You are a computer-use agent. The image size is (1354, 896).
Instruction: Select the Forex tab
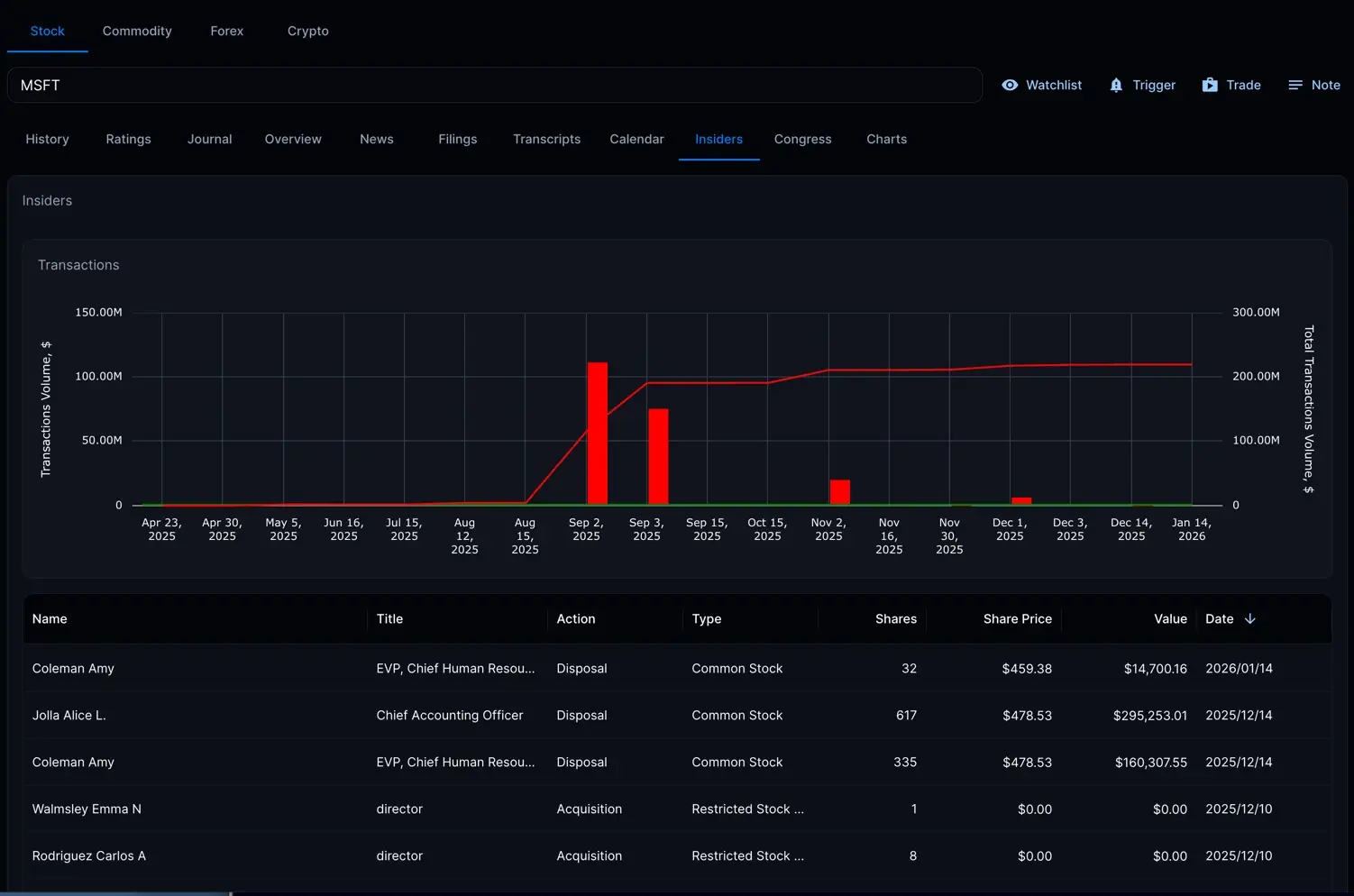click(x=227, y=31)
